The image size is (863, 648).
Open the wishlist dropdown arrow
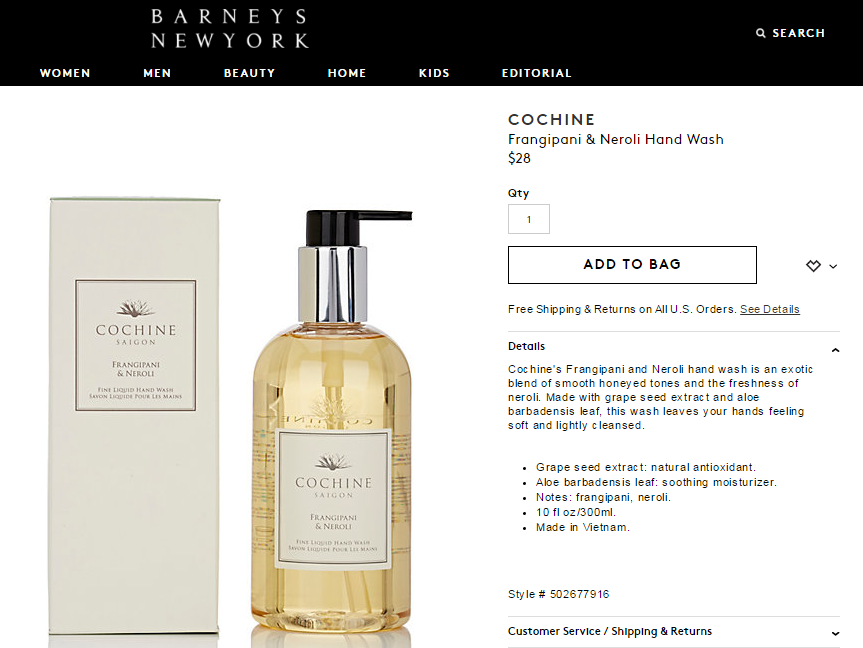[x=833, y=266]
